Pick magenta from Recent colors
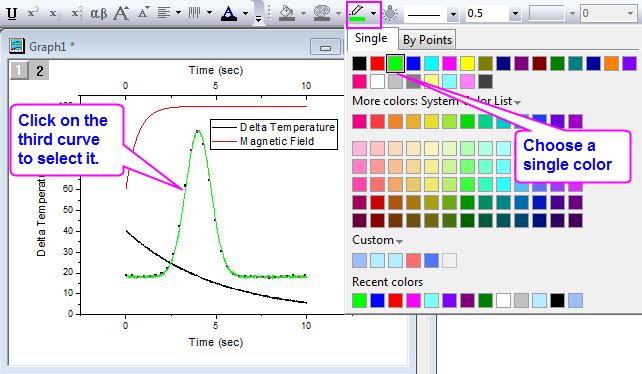 [414, 300]
